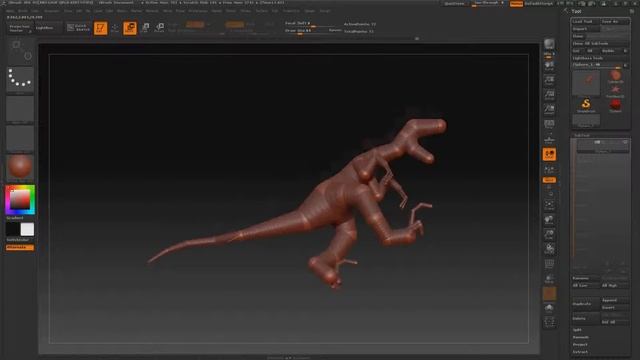
Task: Click Clone All SubTools button
Action: point(600,43)
